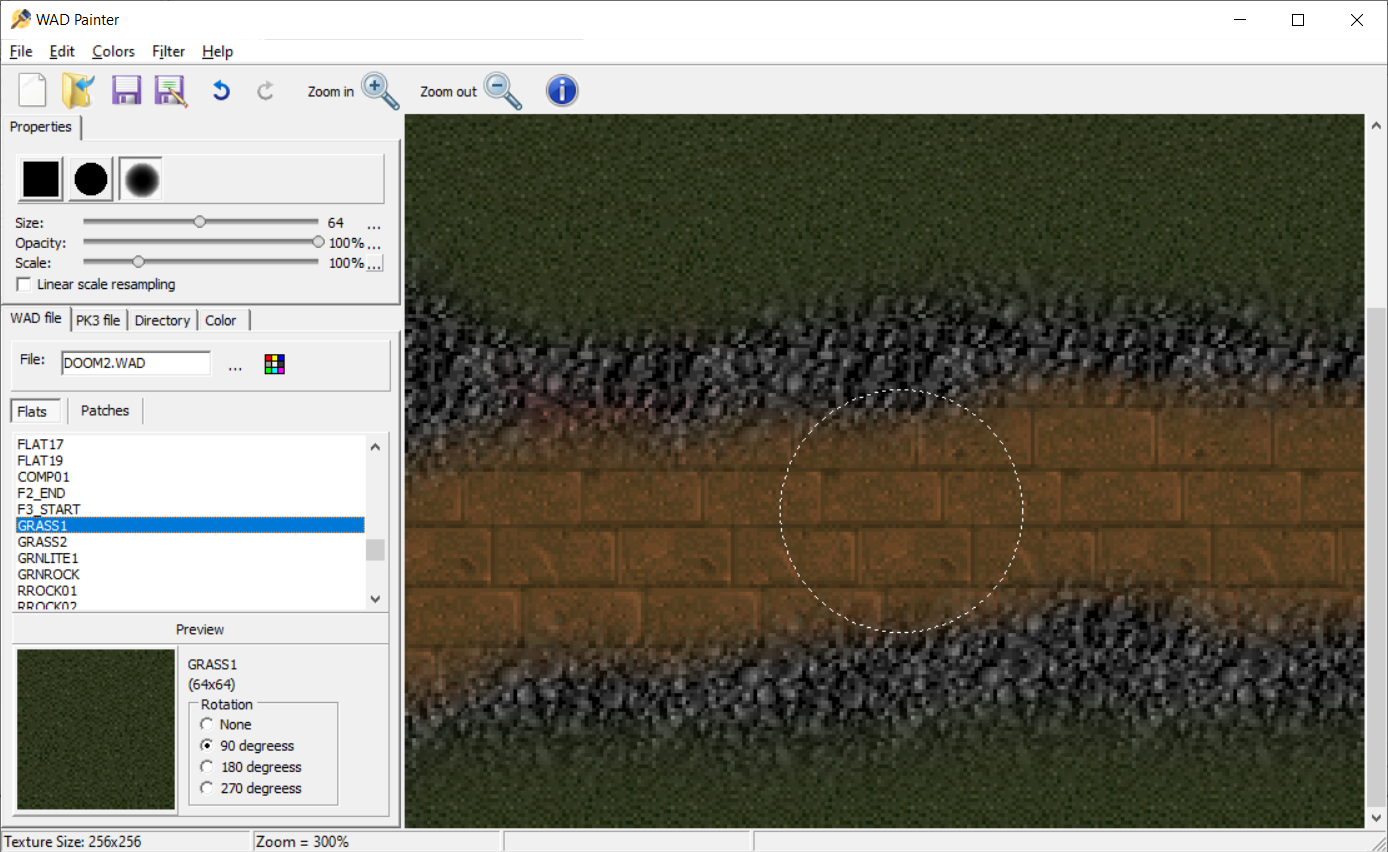The width and height of the screenshot is (1388, 852).
Task: Click the Zoom out magnifier icon
Action: [502, 90]
